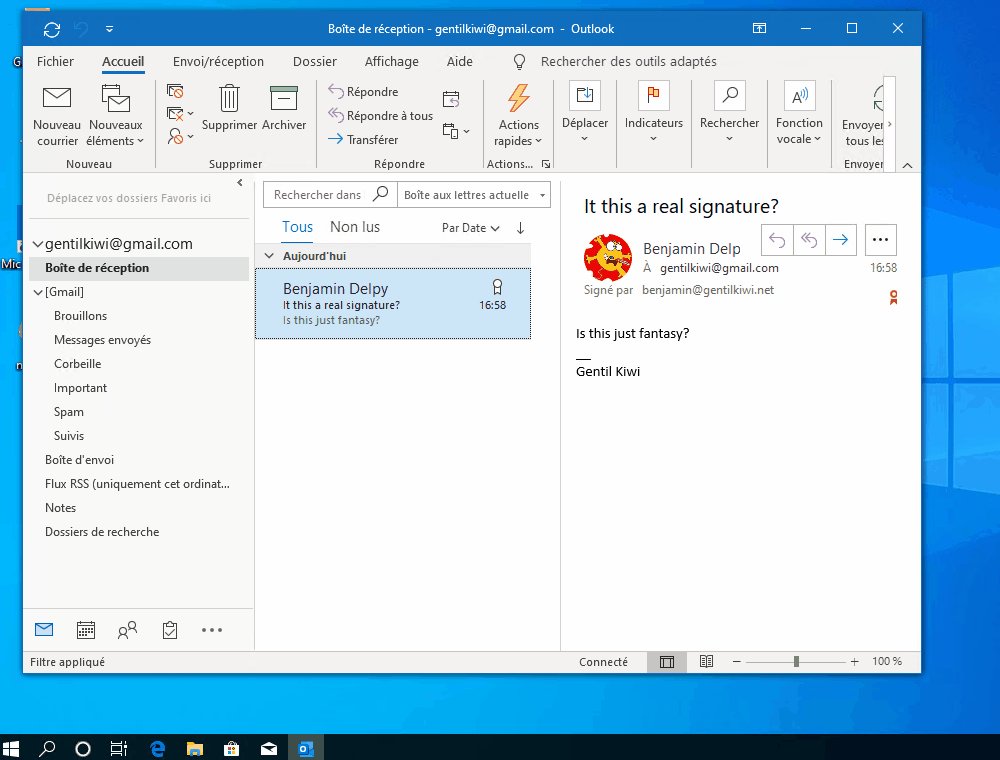Viewport: 1000px width, 760px height.
Task: Switch to the Reading view status bar icon
Action: tap(706, 662)
